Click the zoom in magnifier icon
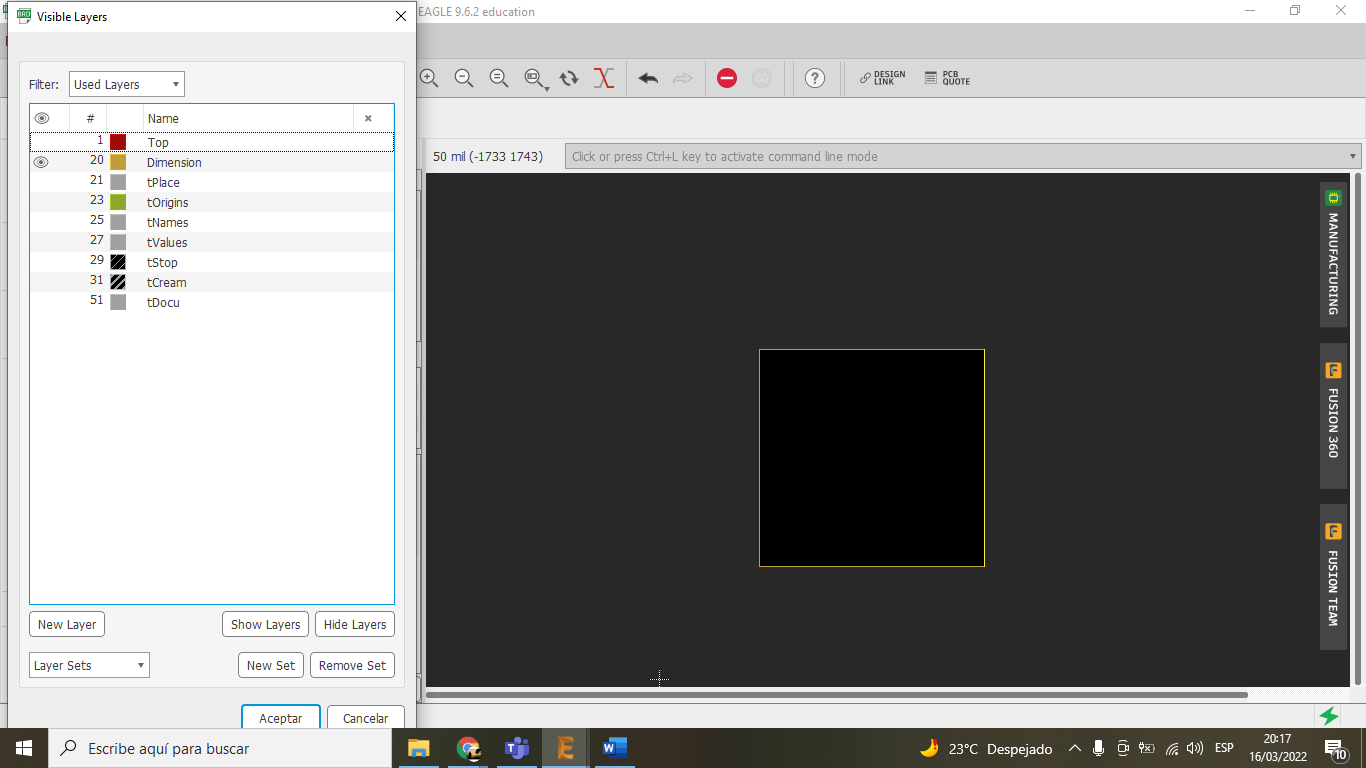Viewport: 1366px width, 768px height. [x=430, y=78]
